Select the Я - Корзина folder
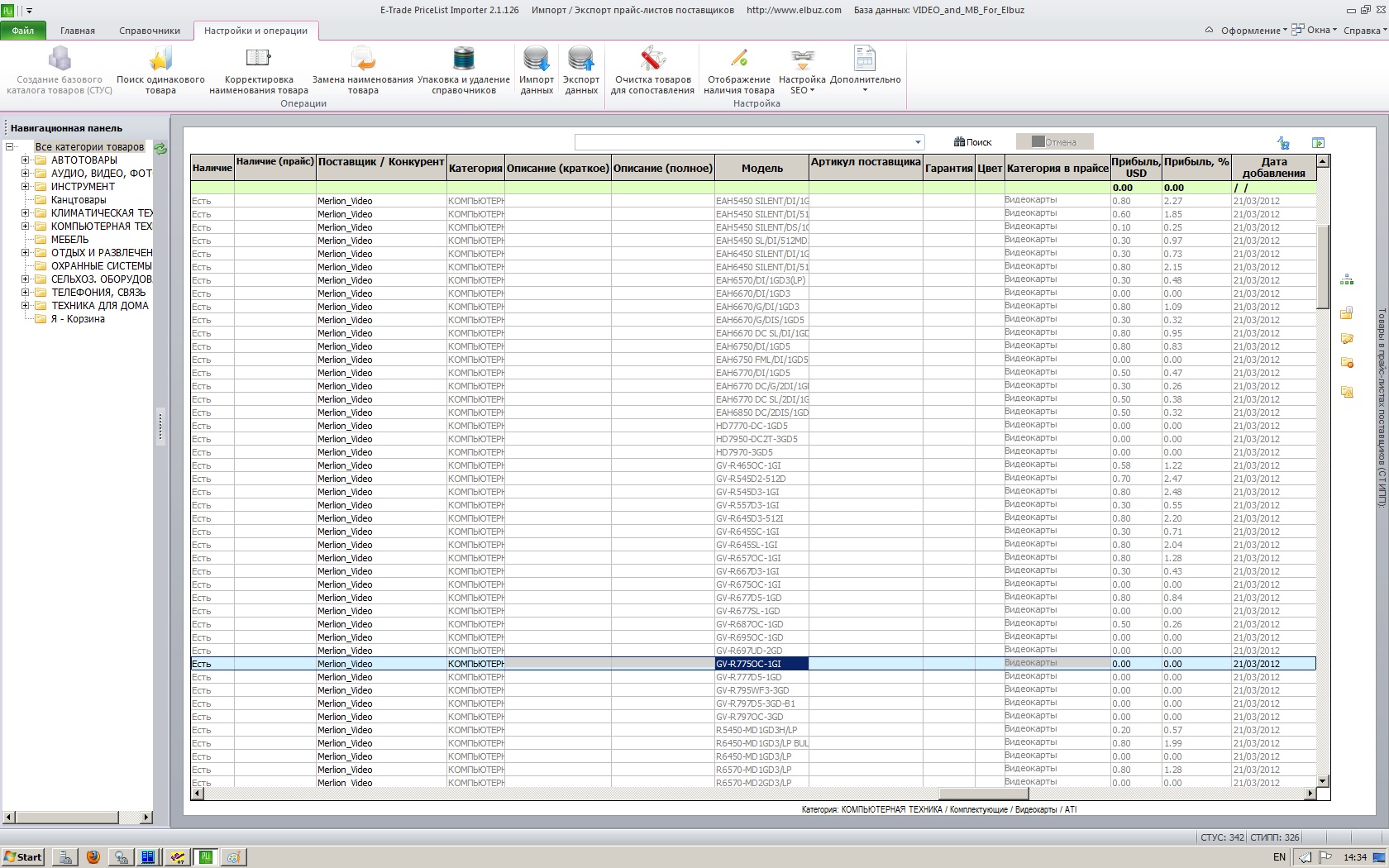 pos(78,319)
